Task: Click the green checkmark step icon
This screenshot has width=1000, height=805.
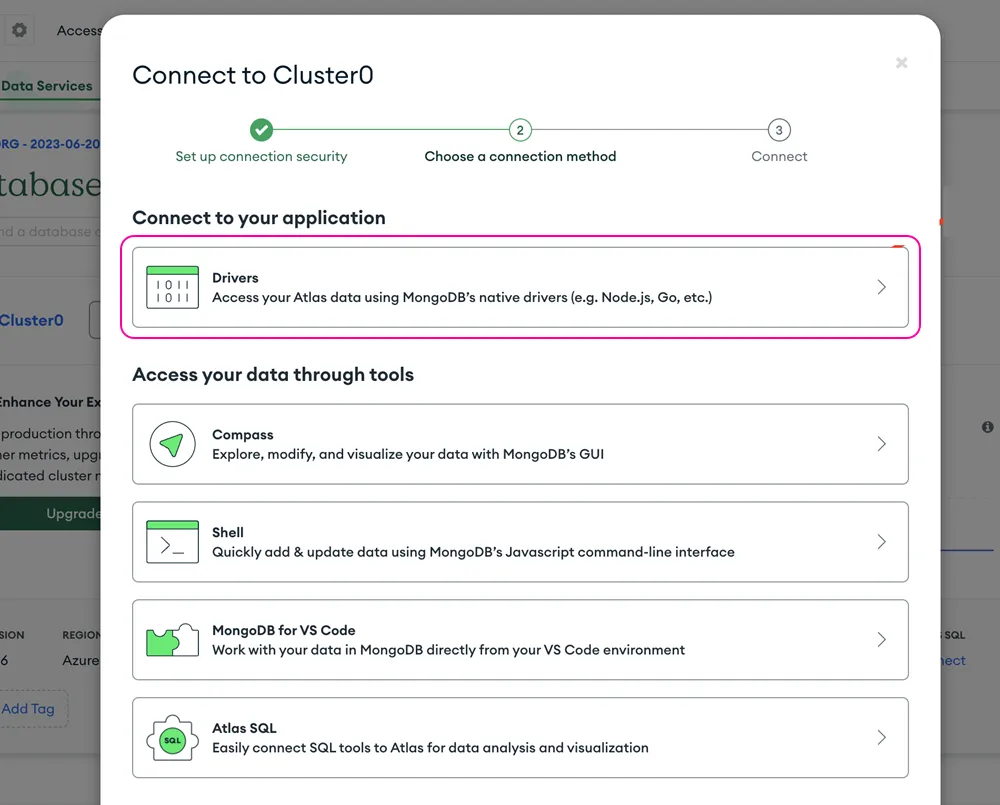Action: [261, 130]
